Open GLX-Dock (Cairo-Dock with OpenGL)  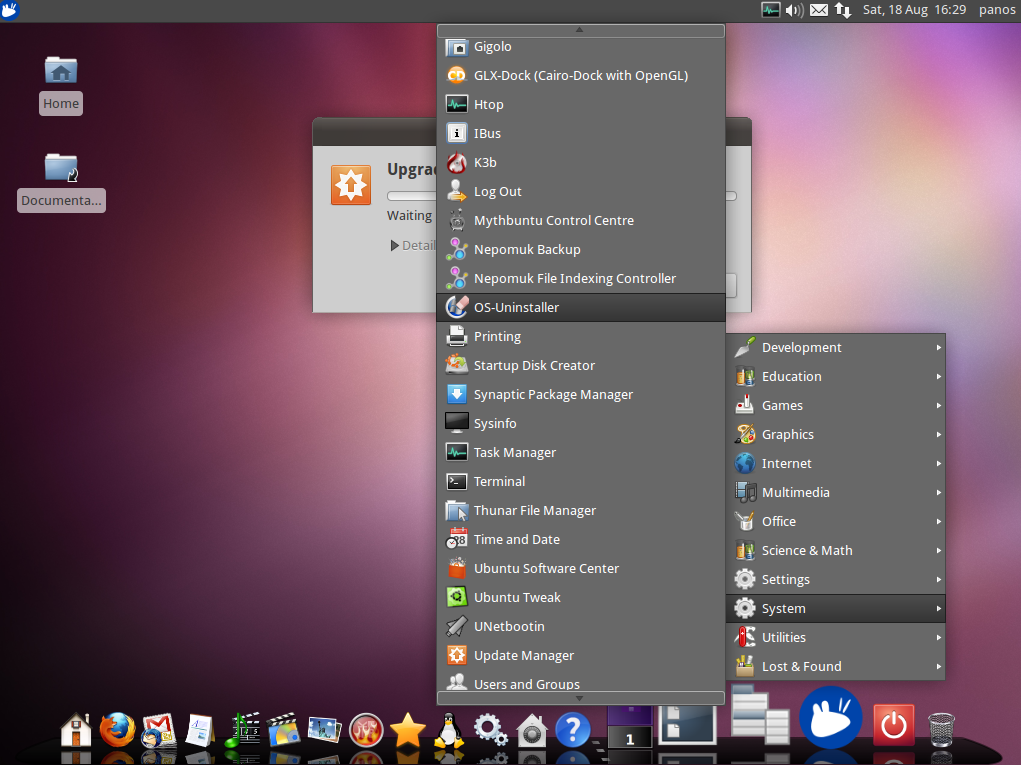[581, 76]
